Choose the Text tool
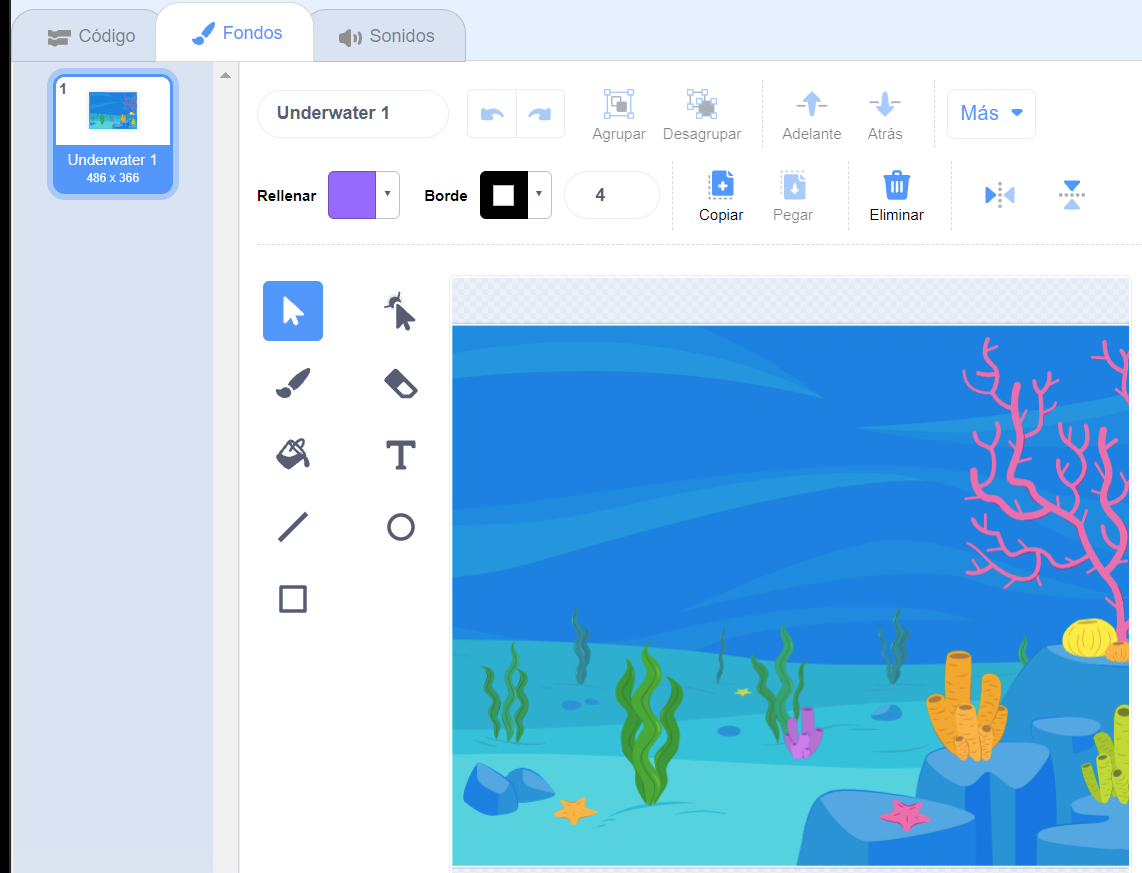The width and height of the screenshot is (1142, 873). 400,454
